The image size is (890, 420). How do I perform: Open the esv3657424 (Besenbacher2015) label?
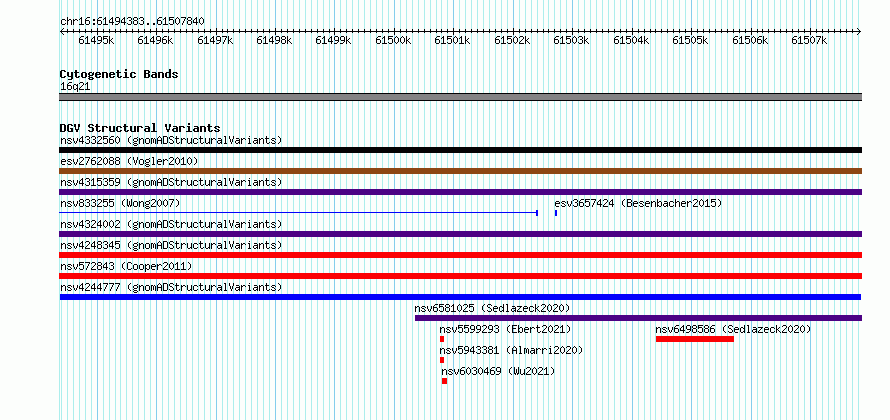click(x=638, y=203)
